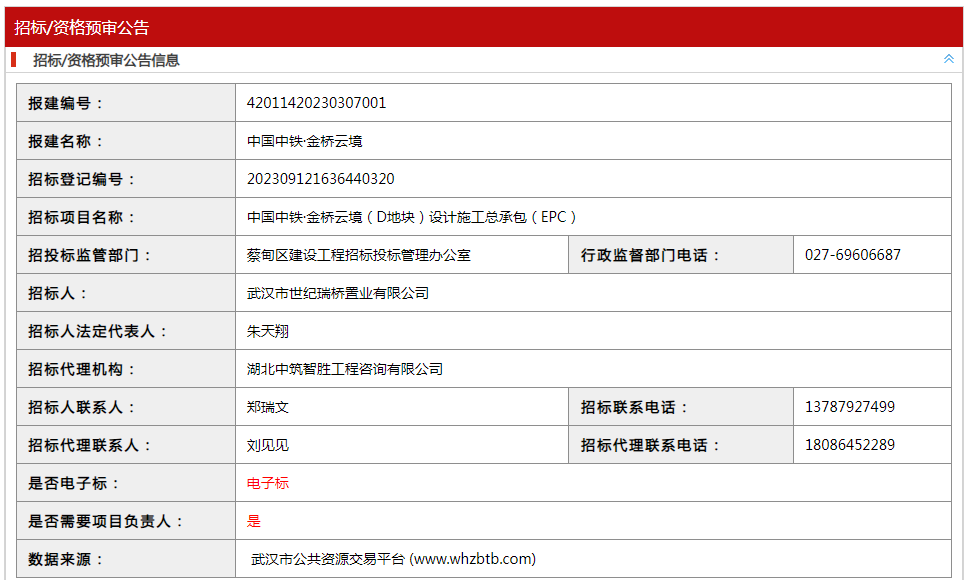Click the 招标代理联系电话 label
Screen dimensions: 969x580
(650, 445)
